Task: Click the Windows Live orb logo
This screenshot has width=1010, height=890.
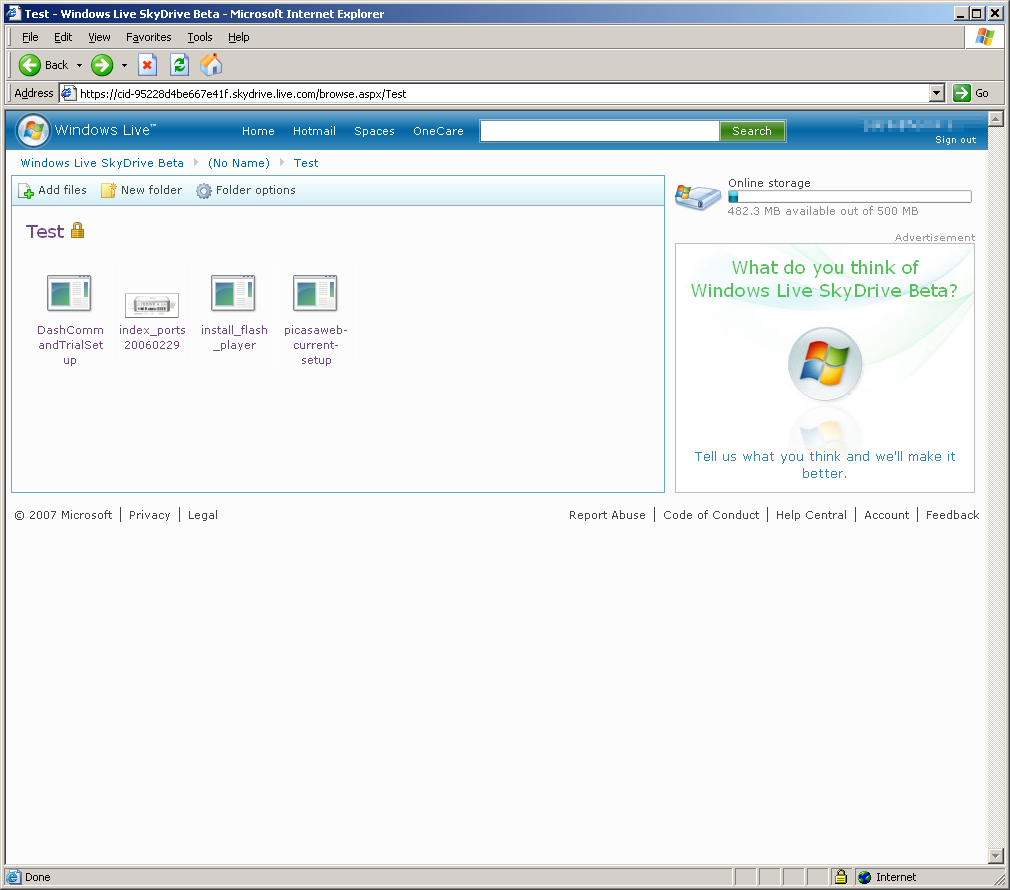Action: point(33,131)
